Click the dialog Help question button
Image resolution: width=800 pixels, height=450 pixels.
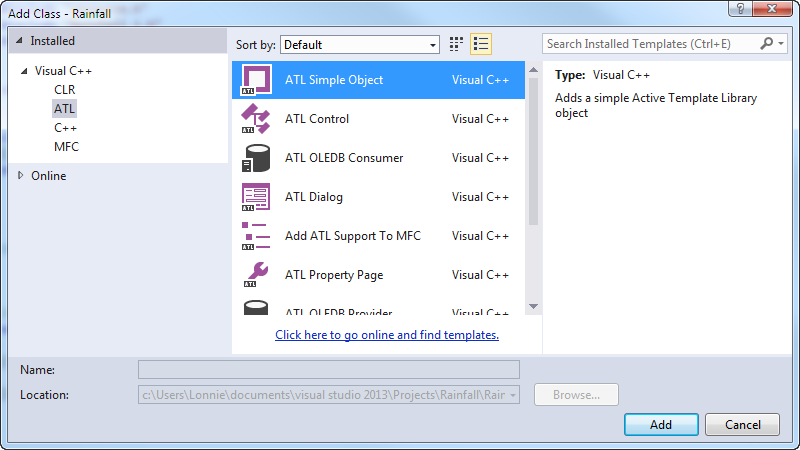[740, 9]
